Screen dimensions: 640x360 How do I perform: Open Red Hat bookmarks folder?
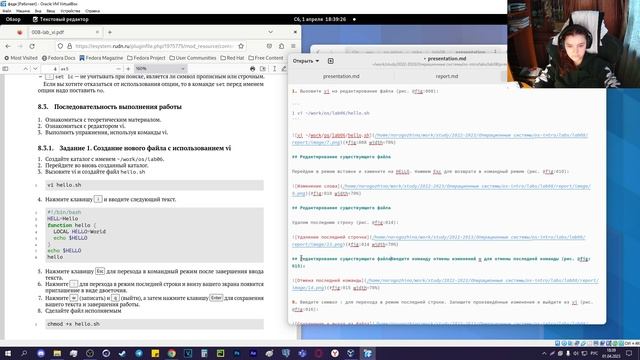232,58
